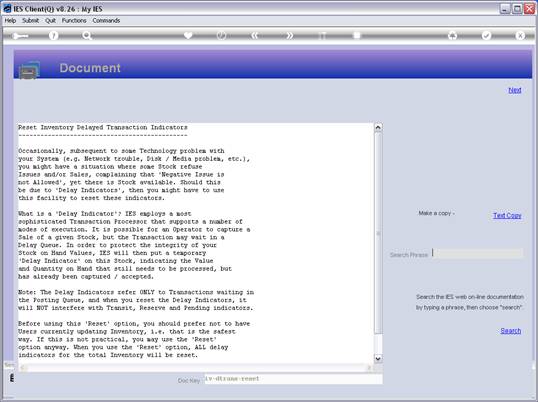Click the key icon in the toolbar

coord(20,36)
